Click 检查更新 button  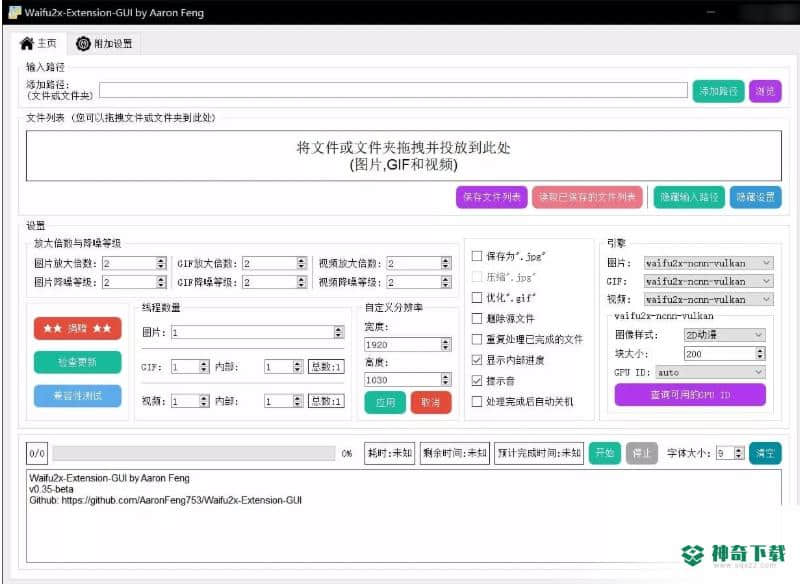78,362
